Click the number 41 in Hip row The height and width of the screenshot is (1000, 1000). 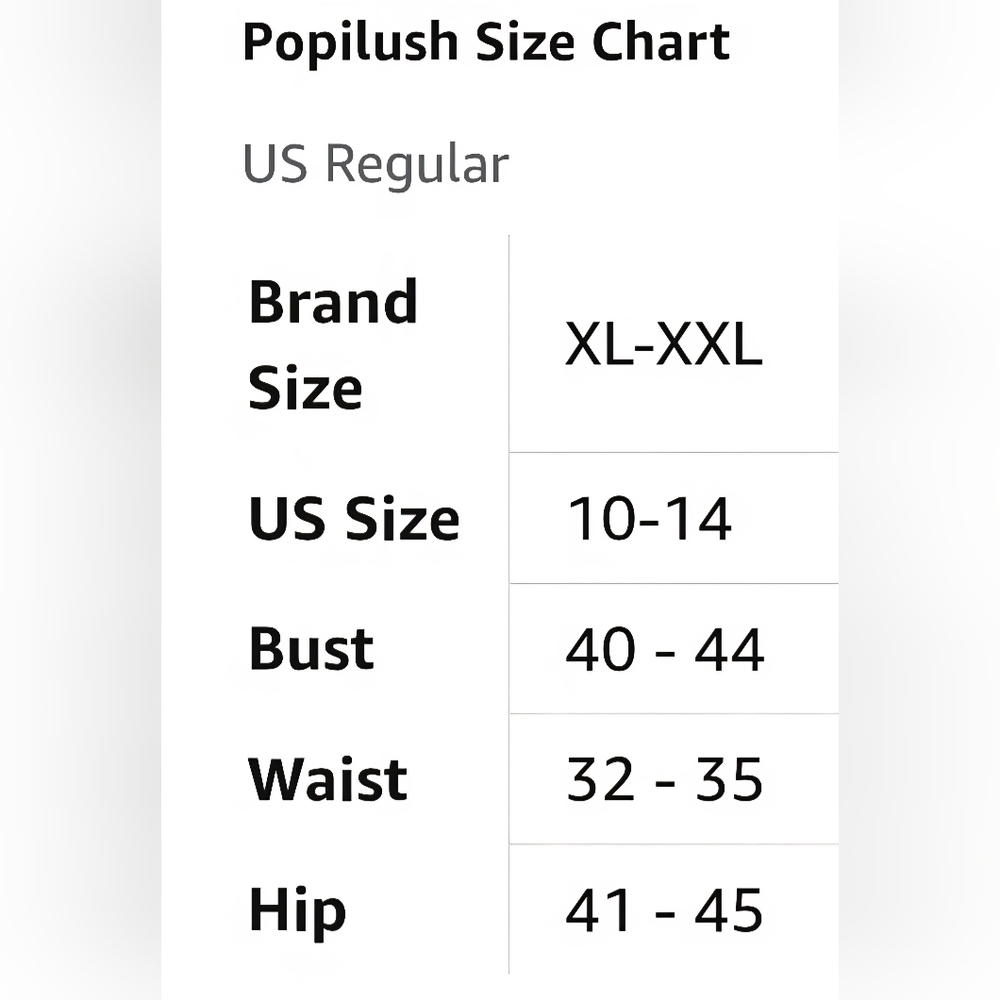tap(599, 911)
